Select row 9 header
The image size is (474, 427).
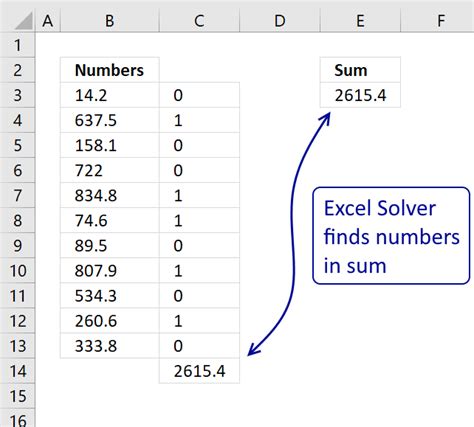(x=17, y=245)
